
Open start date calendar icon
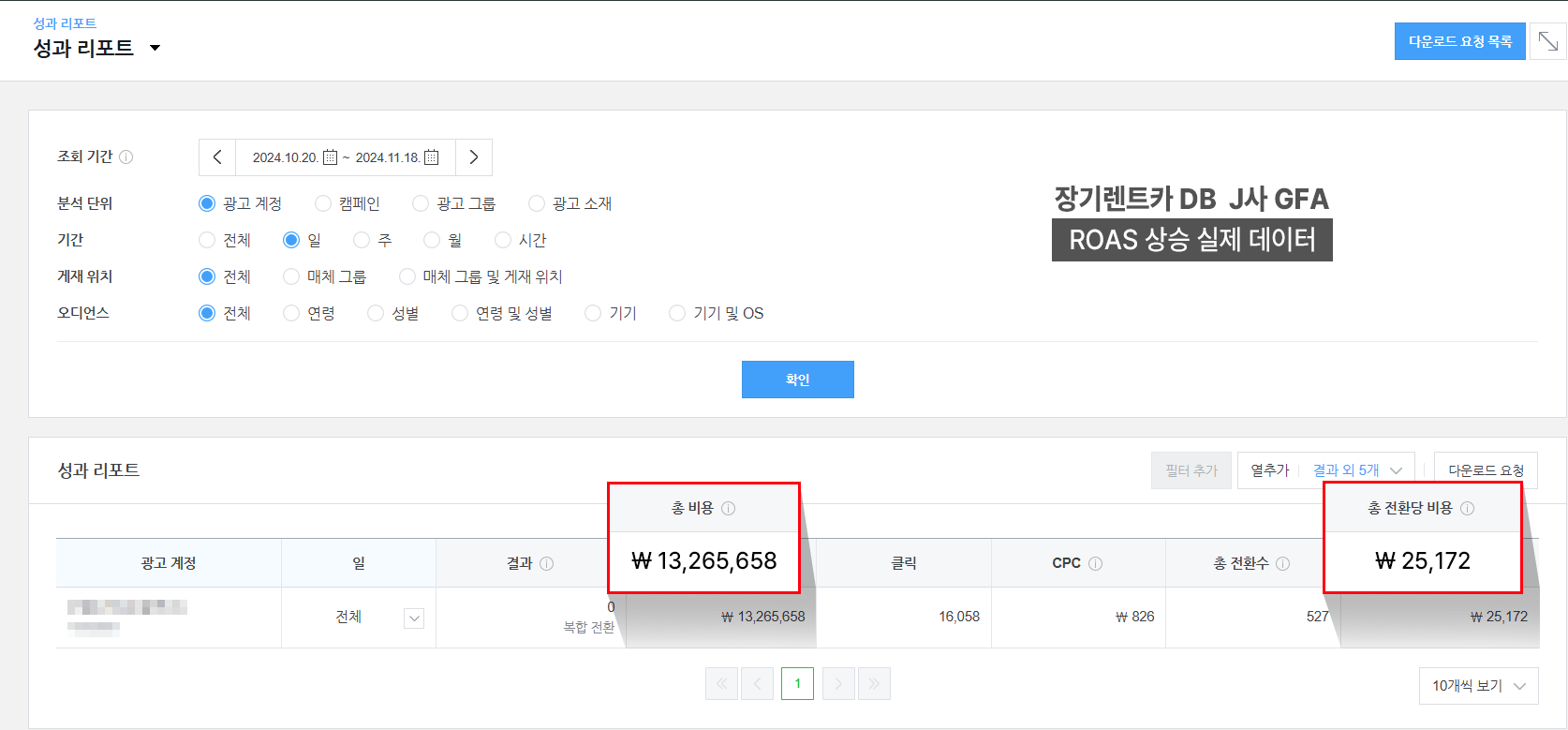[330, 157]
